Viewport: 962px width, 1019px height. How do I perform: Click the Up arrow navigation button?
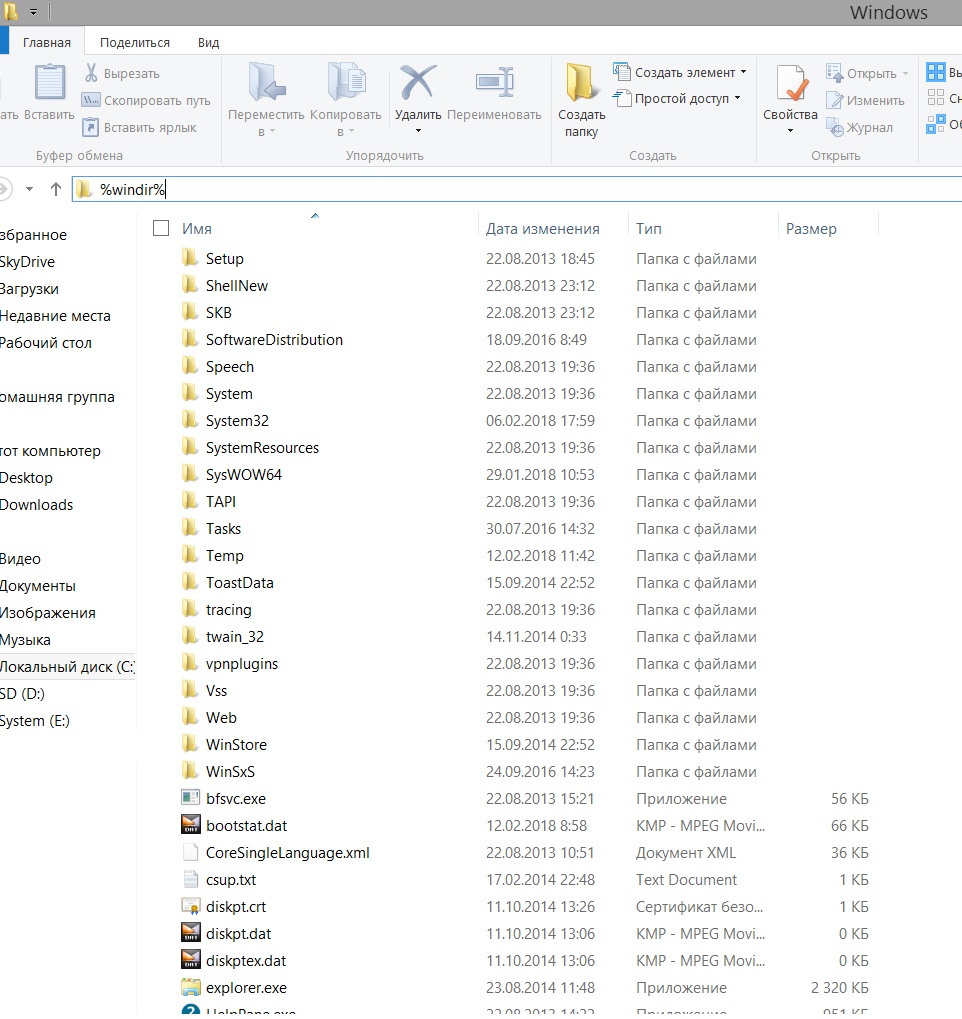(x=56, y=189)
